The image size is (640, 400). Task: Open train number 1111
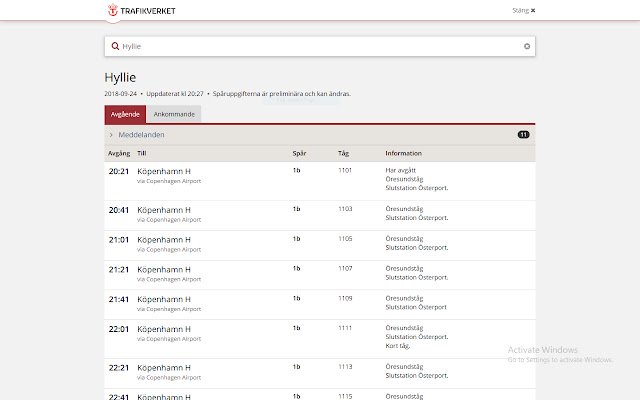pyautogui.click(x=345, y=328)
